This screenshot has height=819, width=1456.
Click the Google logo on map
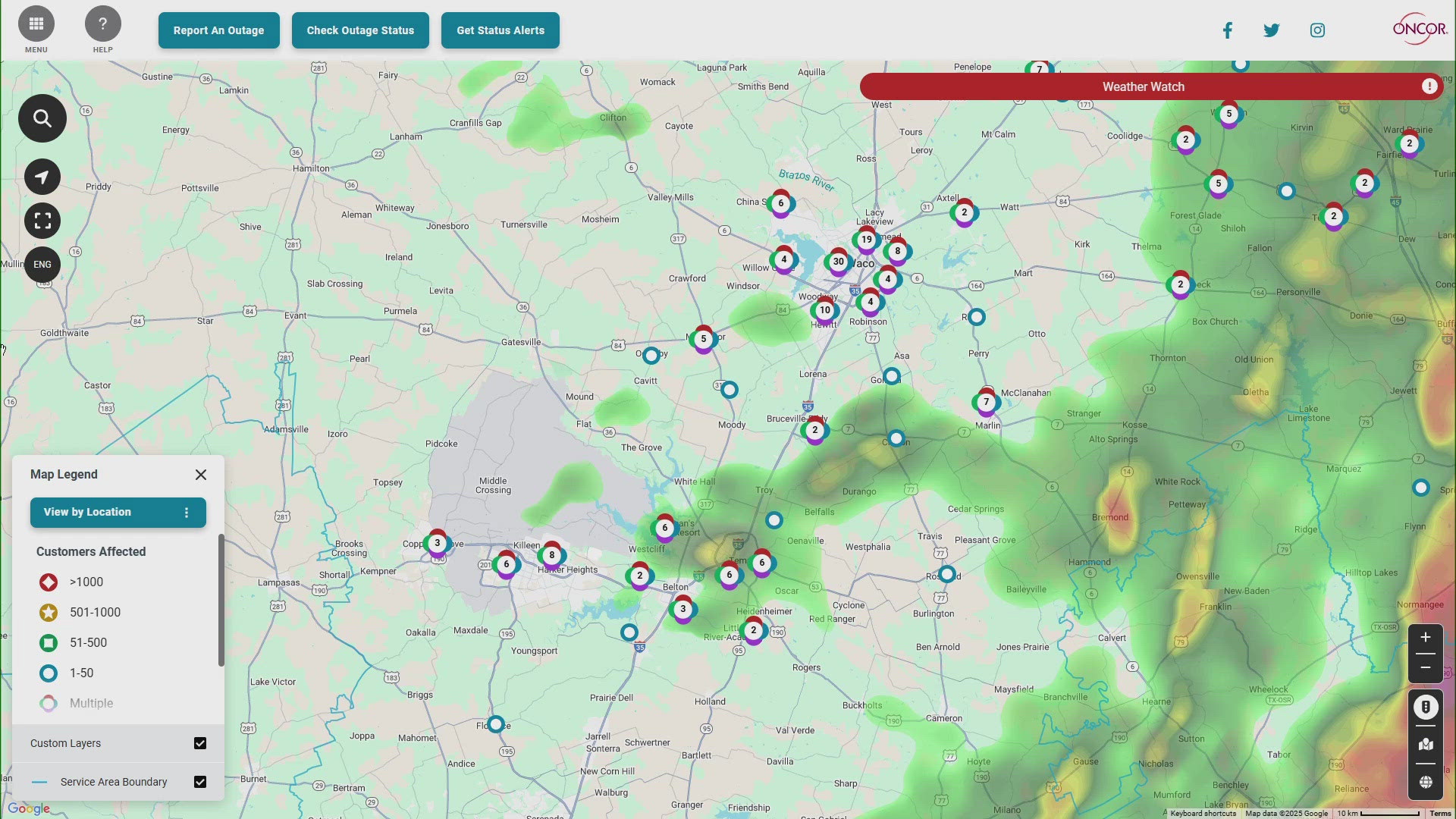29,808
